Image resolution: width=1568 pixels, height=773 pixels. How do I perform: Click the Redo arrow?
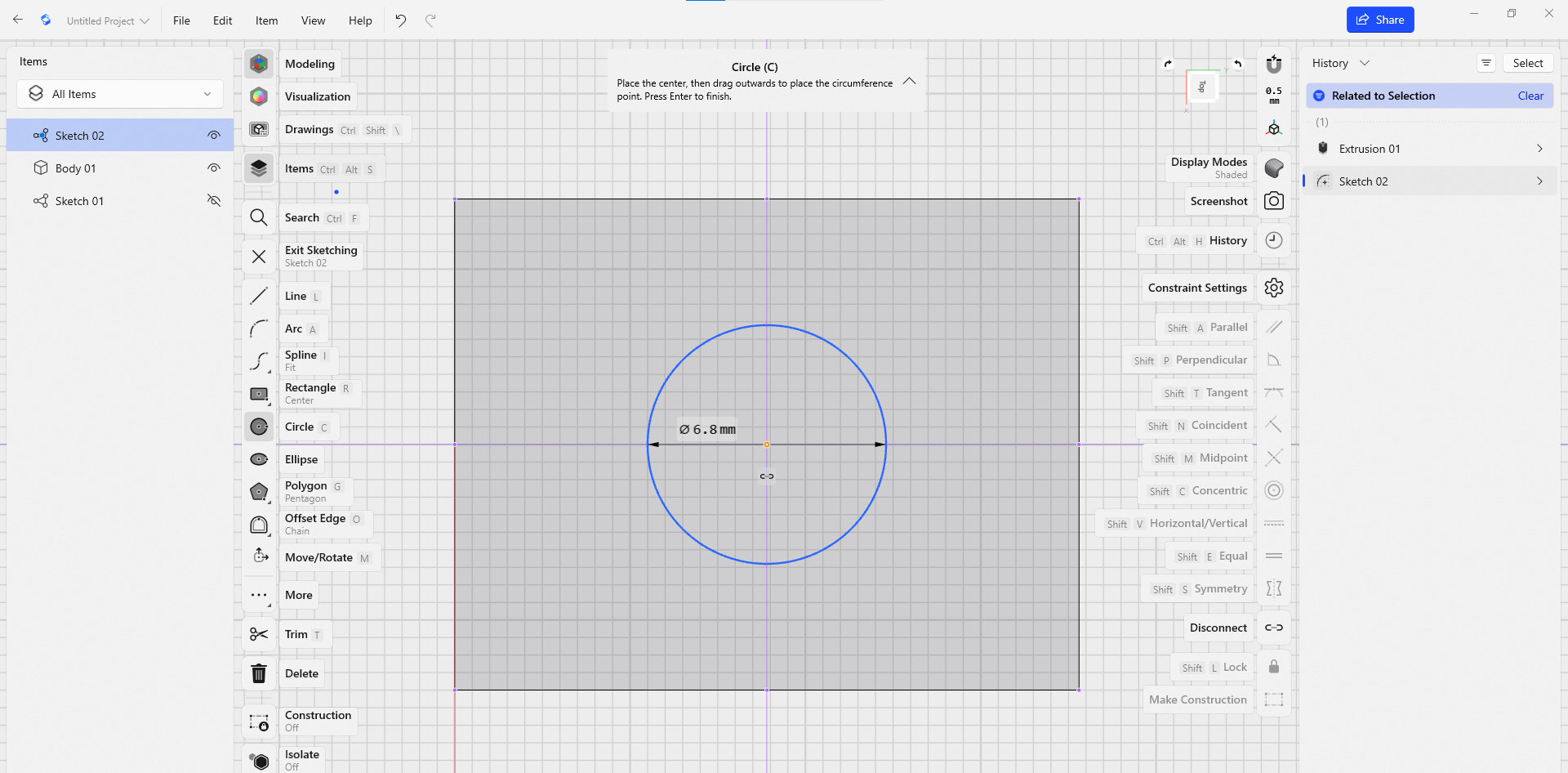[430, 20]
